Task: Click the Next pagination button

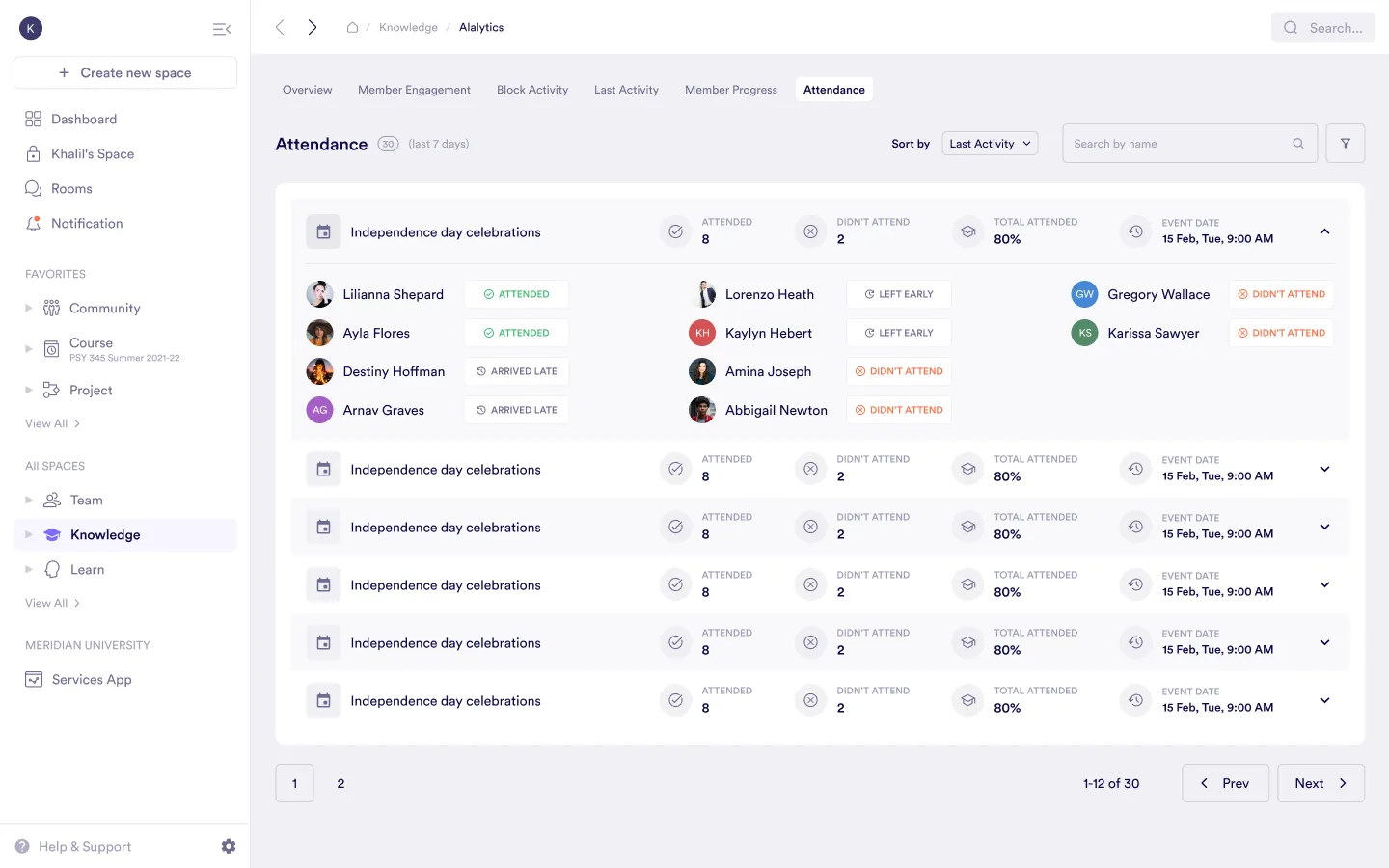Action: [x=1321, y=783]
